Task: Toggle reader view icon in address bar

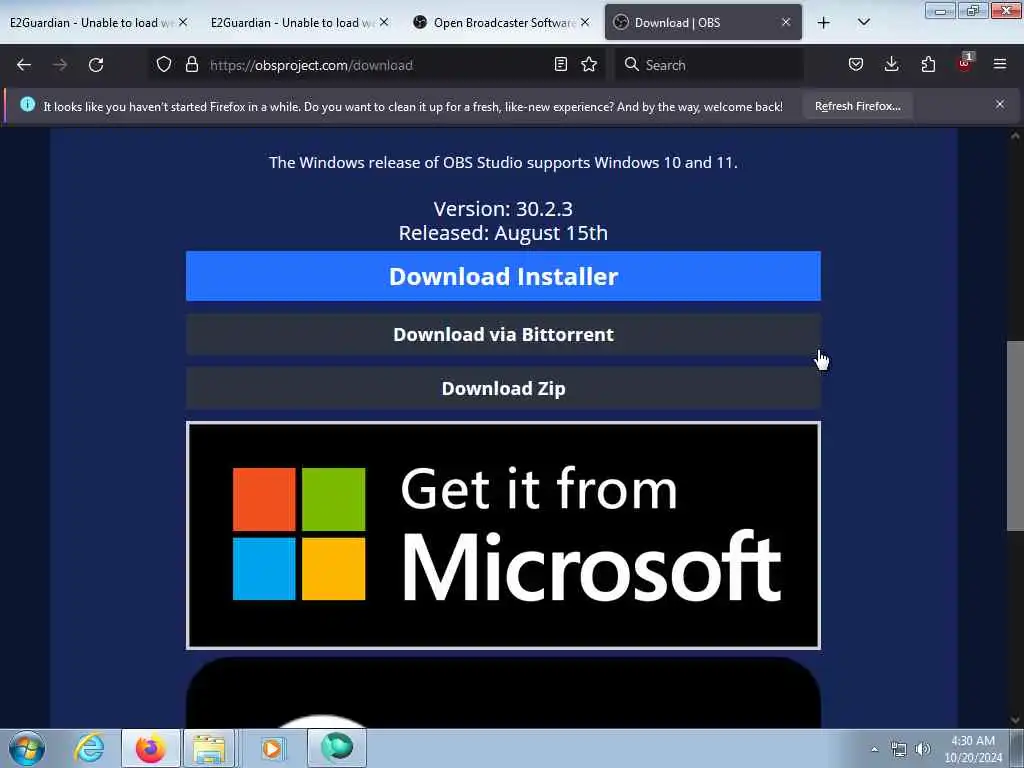Action: click(x=560, y=65)
